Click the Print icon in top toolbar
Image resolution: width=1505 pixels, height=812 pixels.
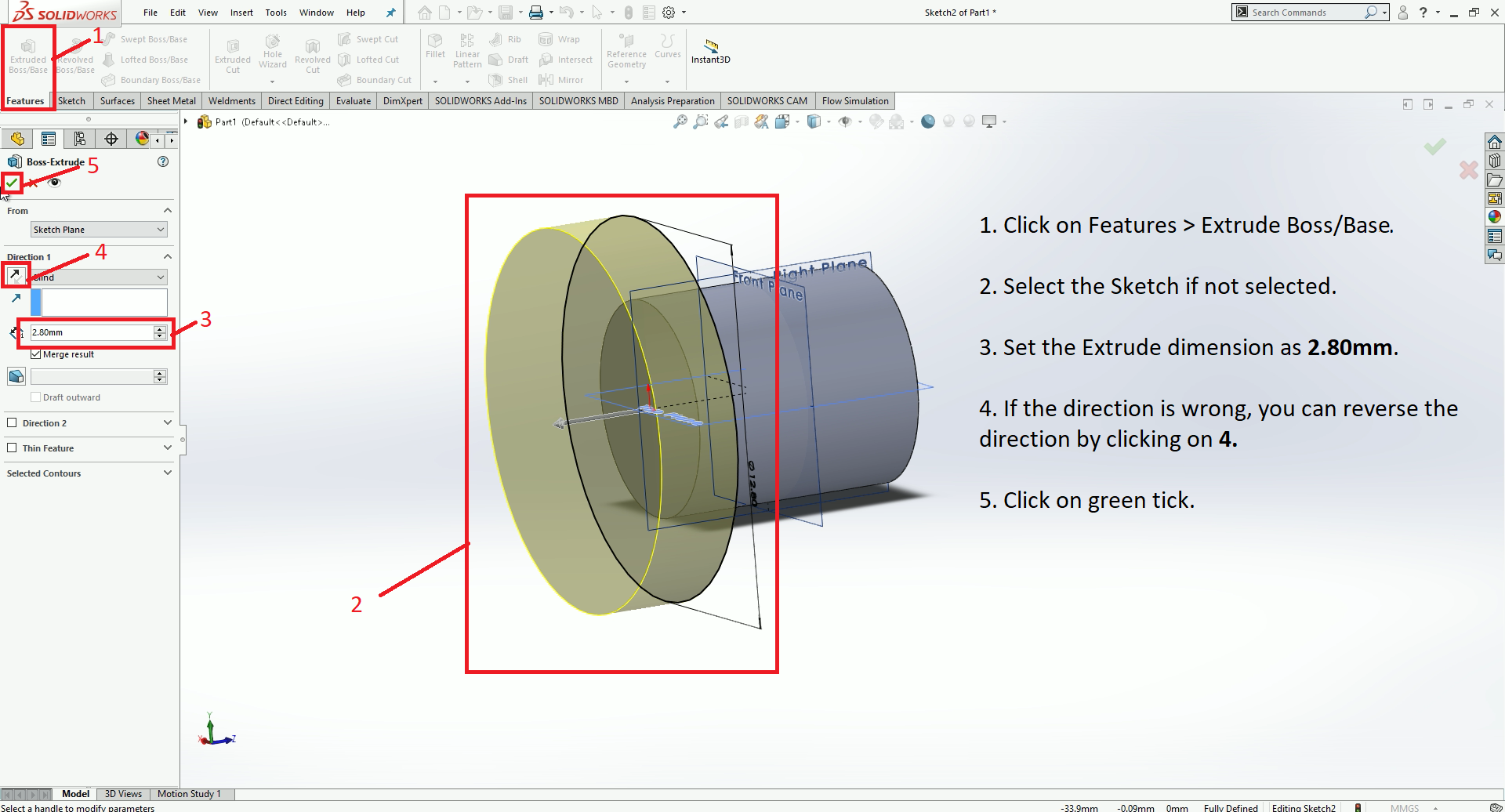click(x=536, y=13)
